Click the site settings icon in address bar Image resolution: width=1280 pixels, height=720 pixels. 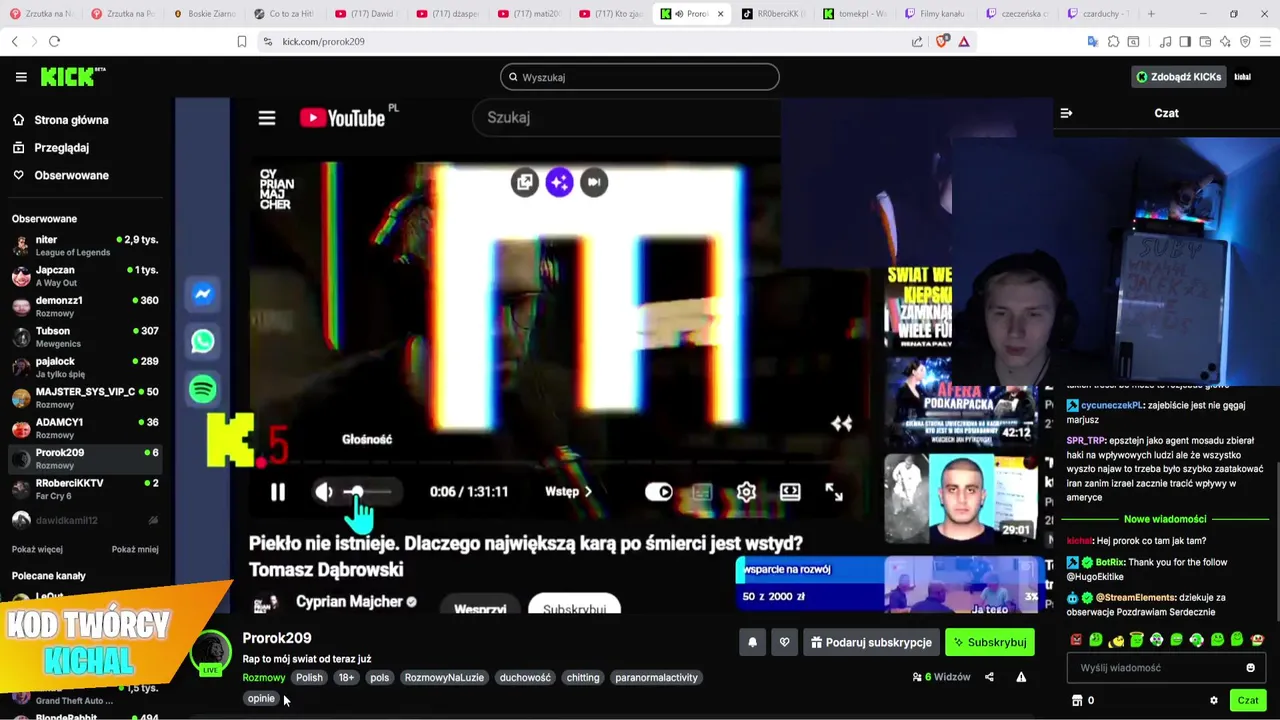267,41
